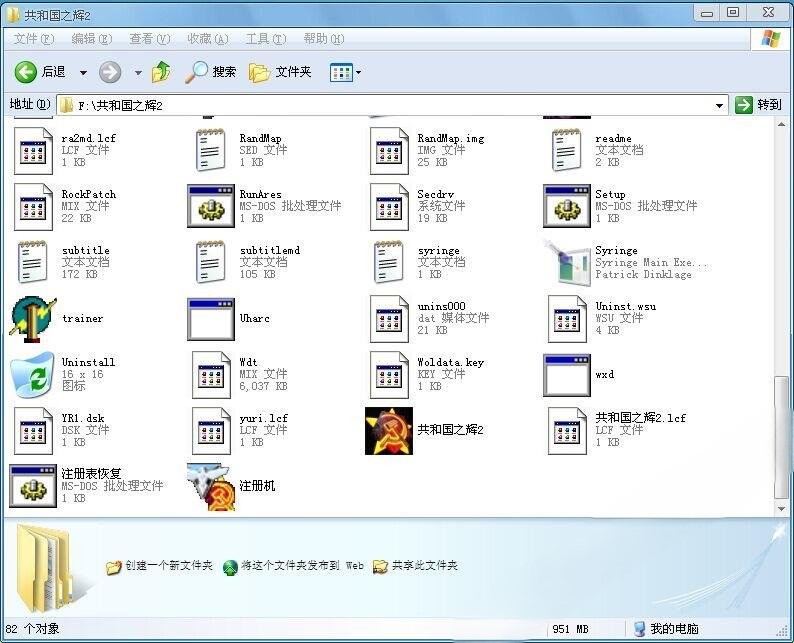
Task: Select the Wdt MIX file icon
Action: click(x=211, y=375)
